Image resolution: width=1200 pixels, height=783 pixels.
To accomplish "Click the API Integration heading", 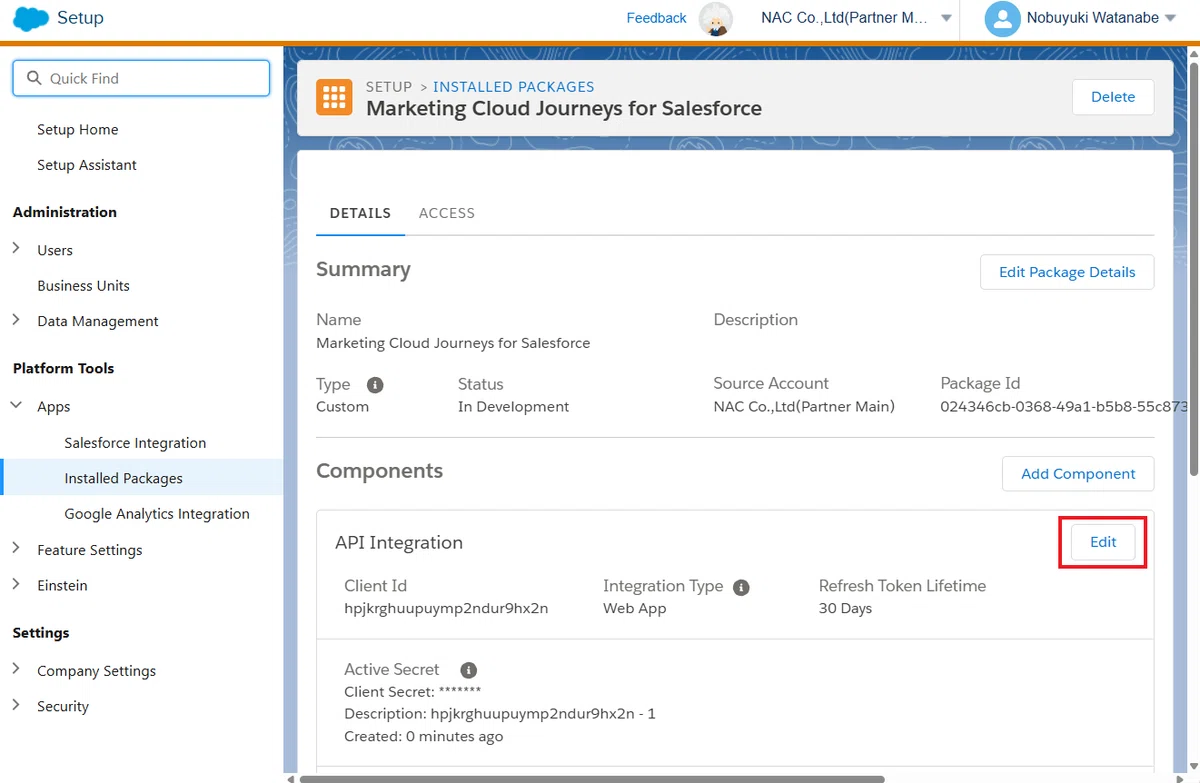I will 399,543.
